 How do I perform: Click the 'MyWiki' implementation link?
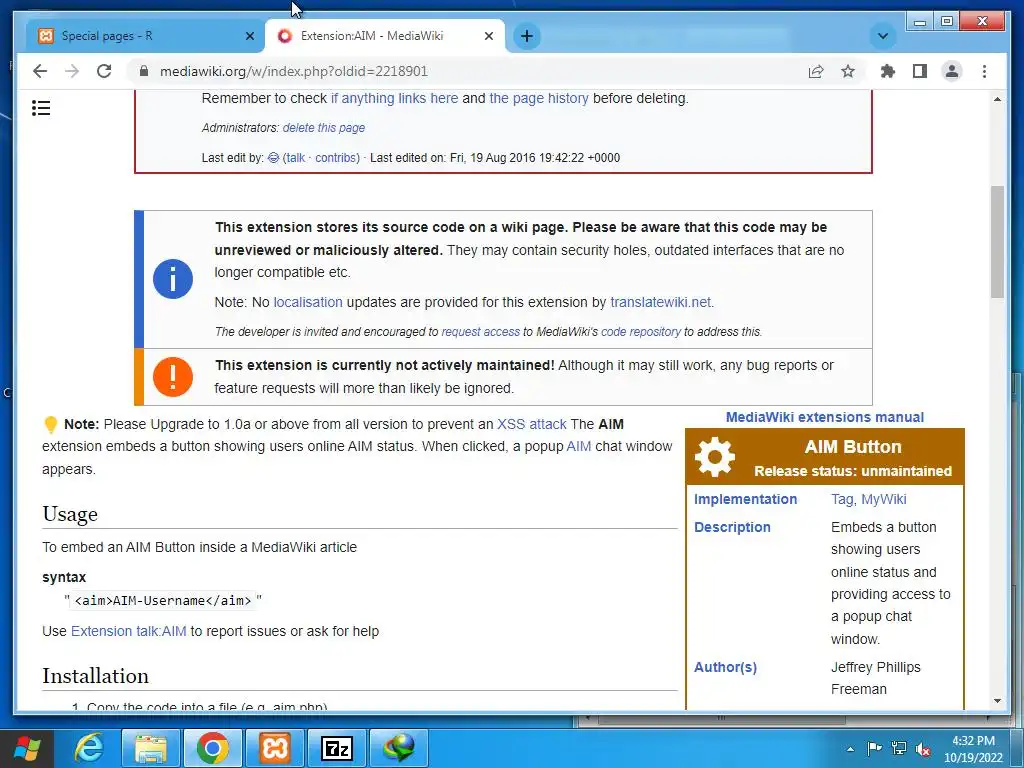(884, 499)
